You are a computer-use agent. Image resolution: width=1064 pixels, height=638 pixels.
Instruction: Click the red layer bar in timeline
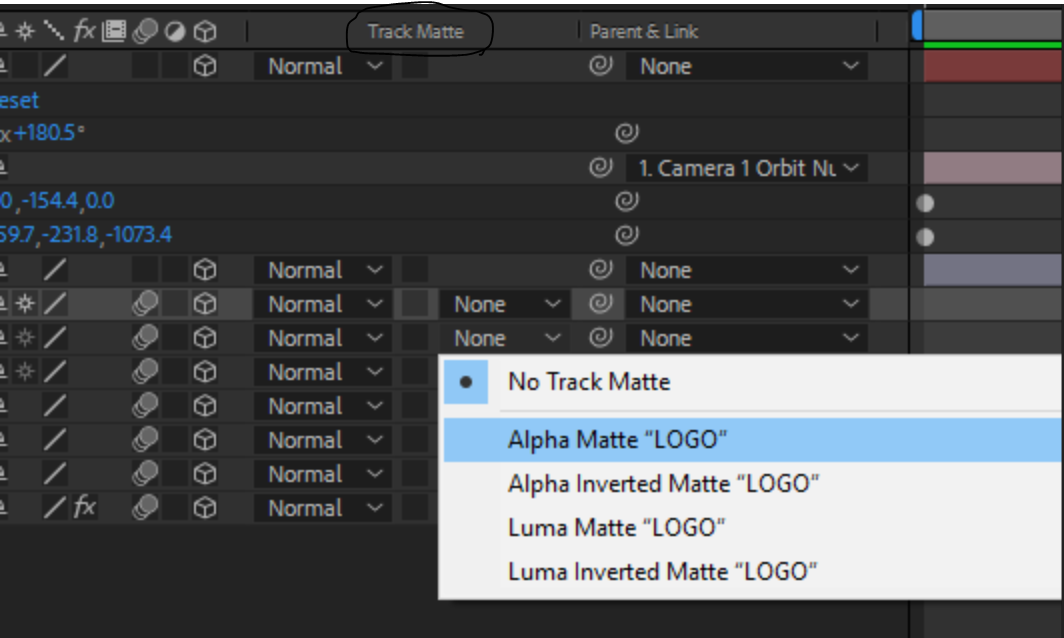(x=990, y=67)
